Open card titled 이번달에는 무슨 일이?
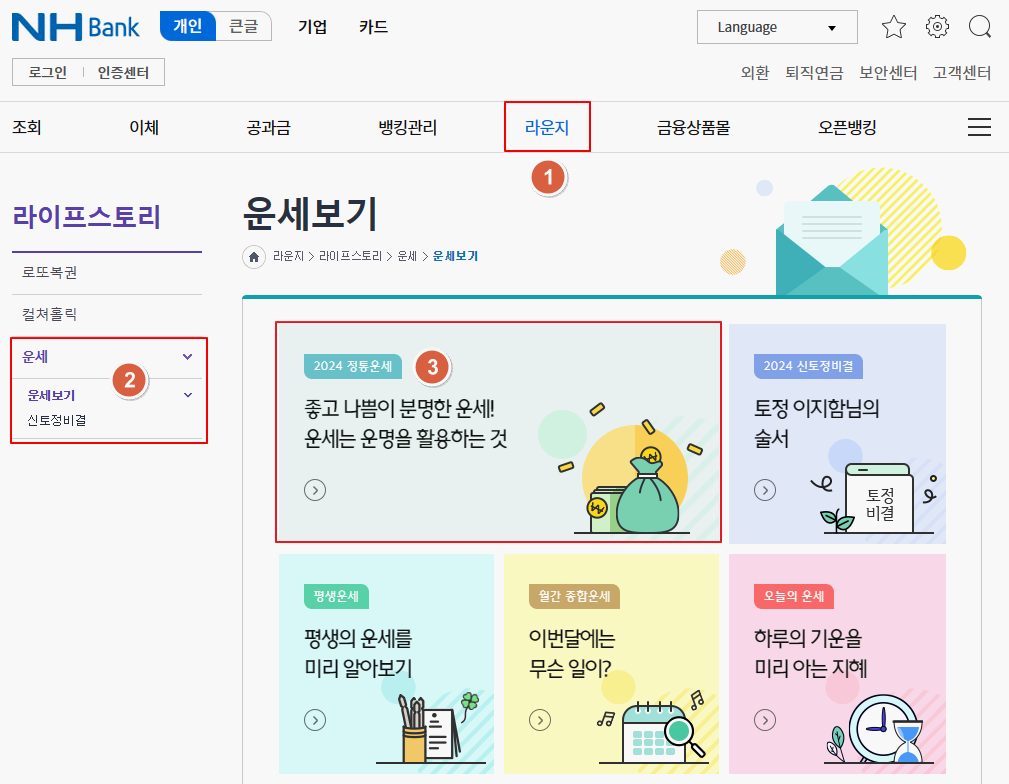The image size is (1009, 784). [x=611, y=664]
